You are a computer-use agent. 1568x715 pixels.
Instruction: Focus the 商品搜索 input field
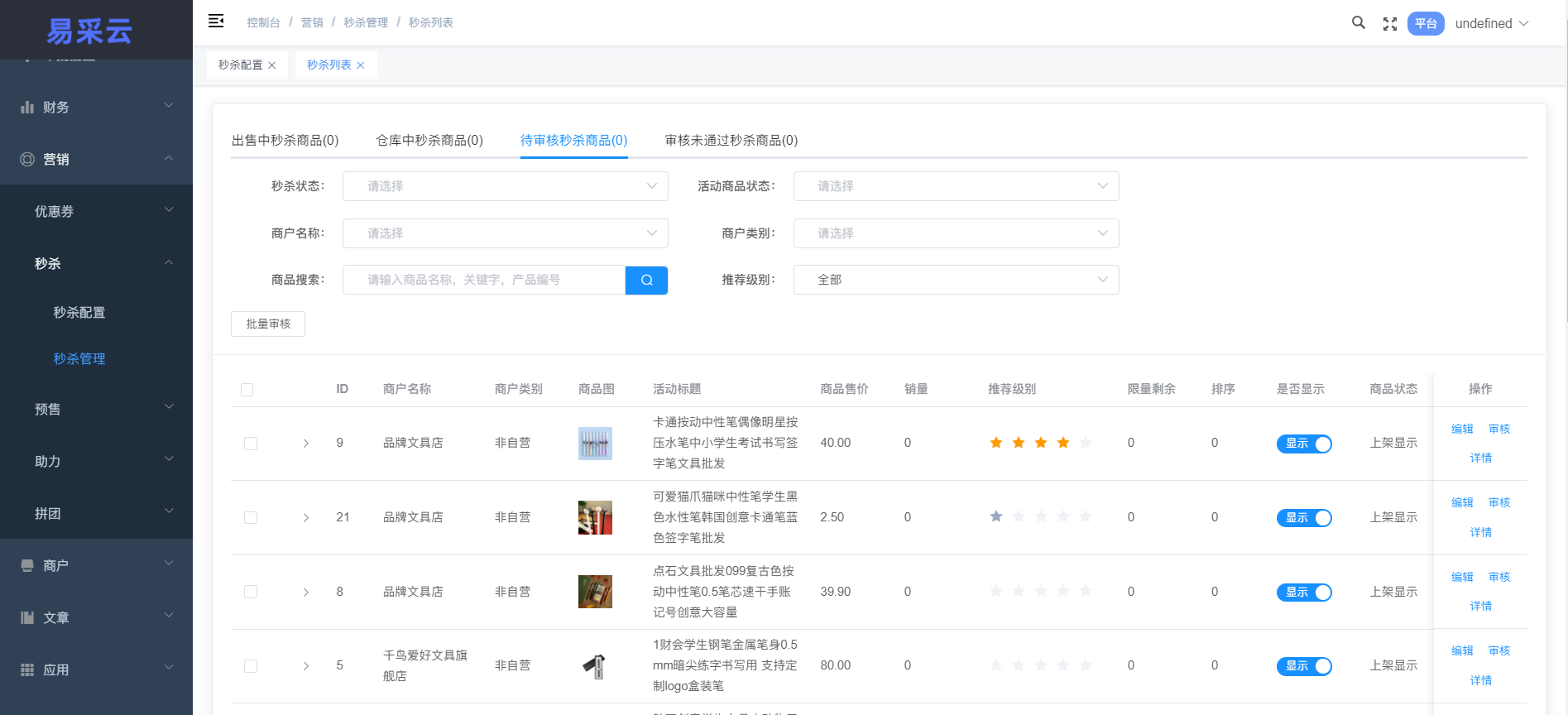pyautogui.click(x=484, y=280)
